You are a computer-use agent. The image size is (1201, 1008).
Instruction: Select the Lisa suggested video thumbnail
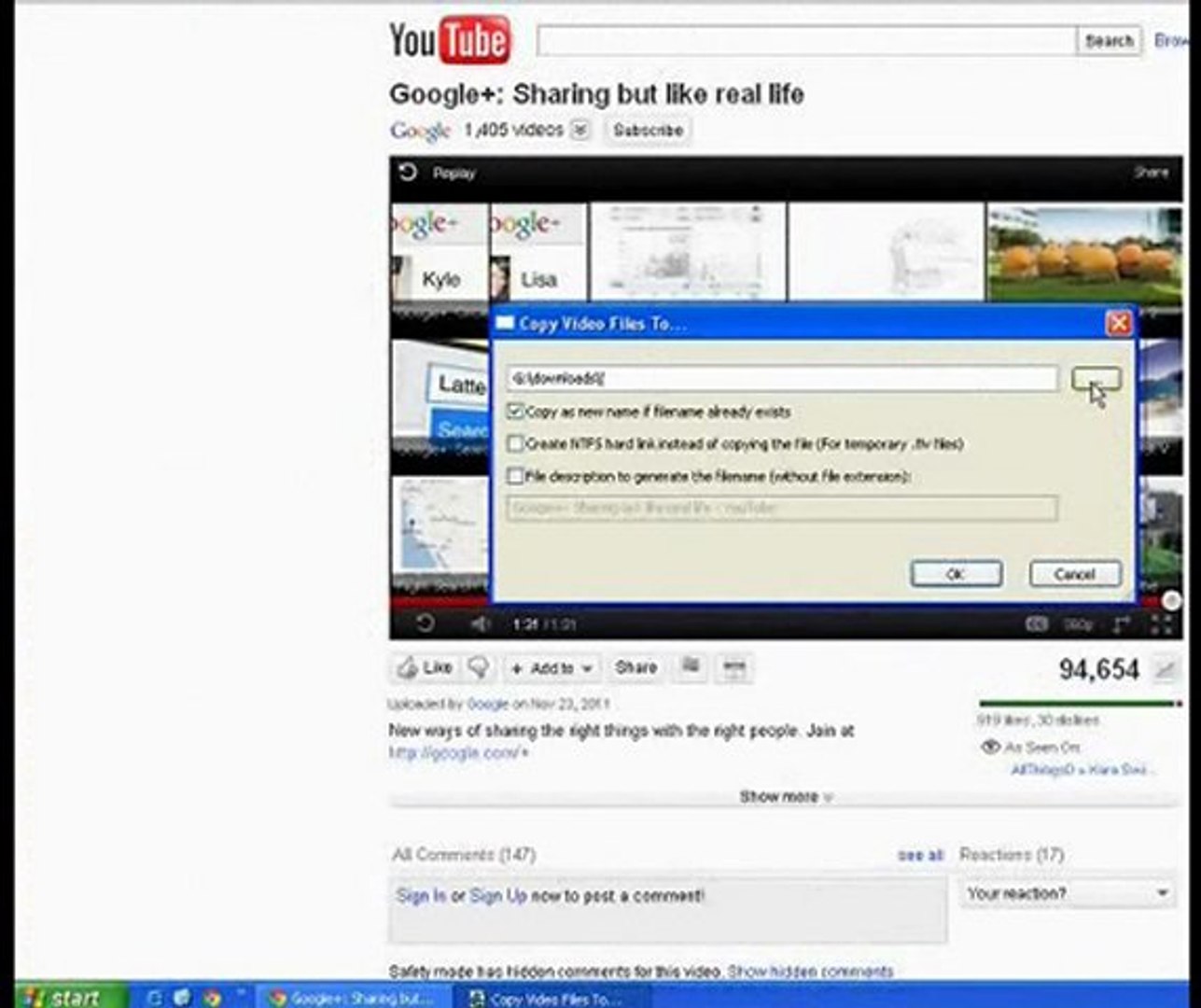pos(538,252)
